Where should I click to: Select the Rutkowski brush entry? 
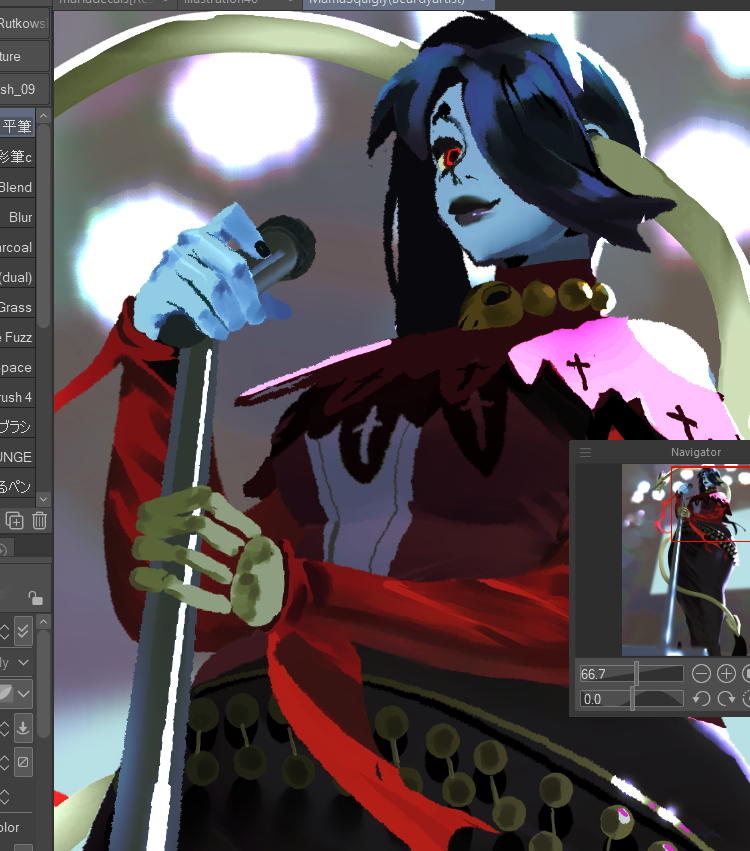point(24,23)
